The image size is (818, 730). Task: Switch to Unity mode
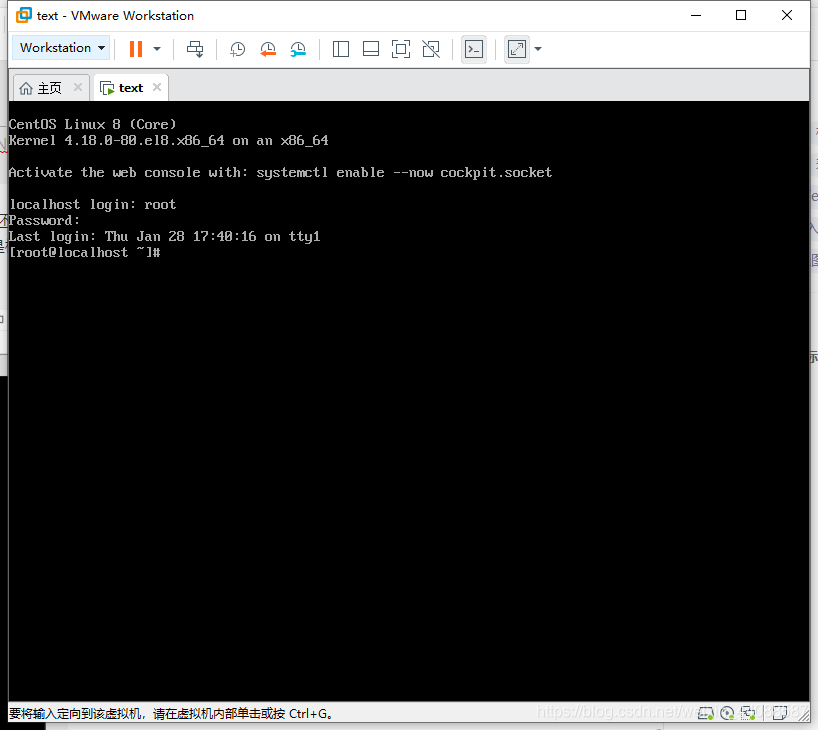pos(431,49)
